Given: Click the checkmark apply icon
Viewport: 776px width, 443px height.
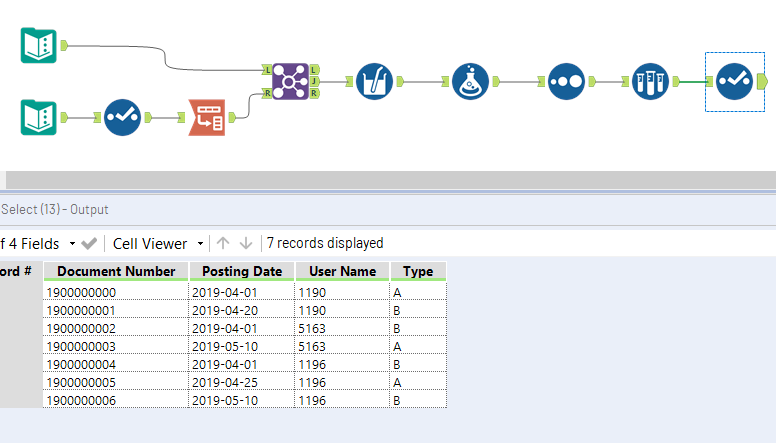Looking at the screenshot, I should (89, 243).
